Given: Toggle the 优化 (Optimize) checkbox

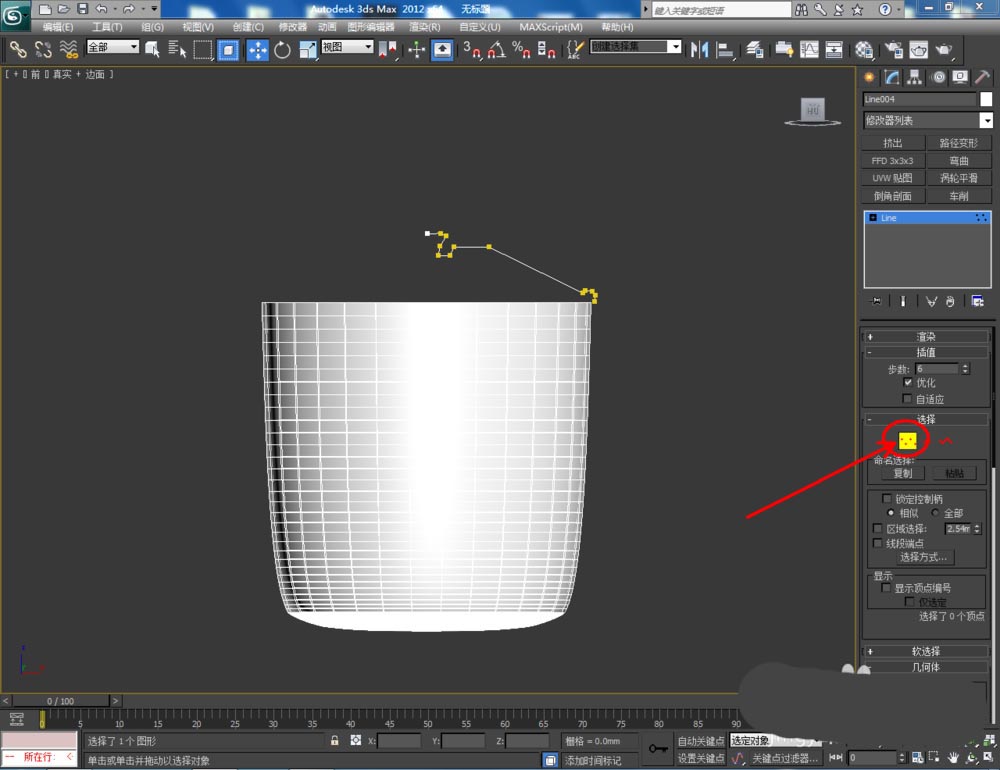Looking at the screenshot, I should (908, 383).
